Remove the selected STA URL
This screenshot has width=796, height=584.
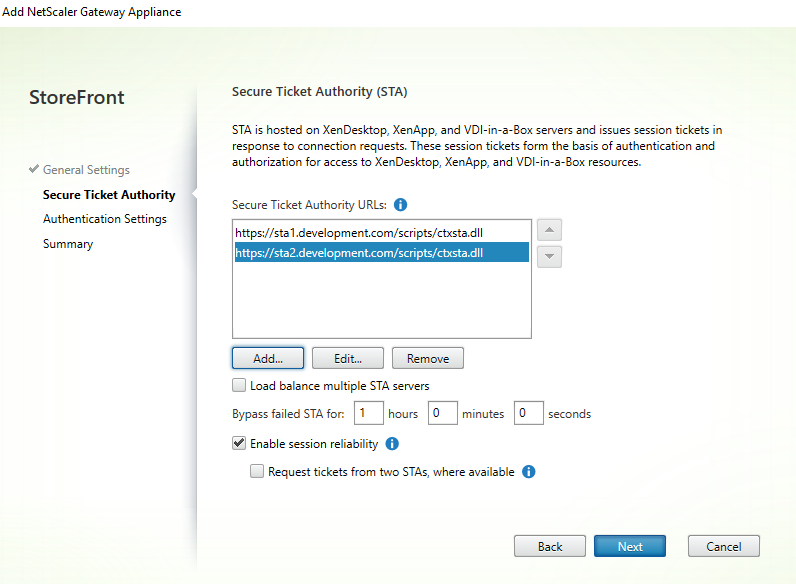427,358
